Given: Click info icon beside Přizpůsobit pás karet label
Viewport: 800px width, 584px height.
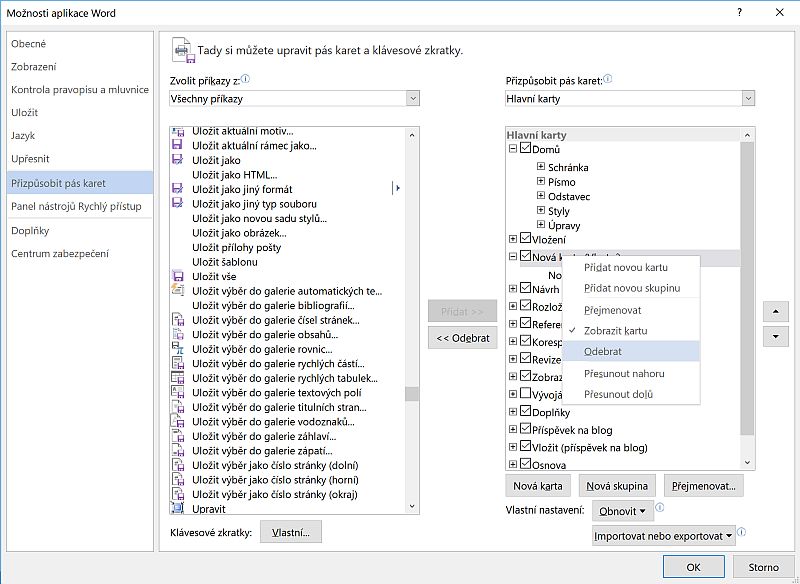Looking at the screenshot, I should coord(608,79).
